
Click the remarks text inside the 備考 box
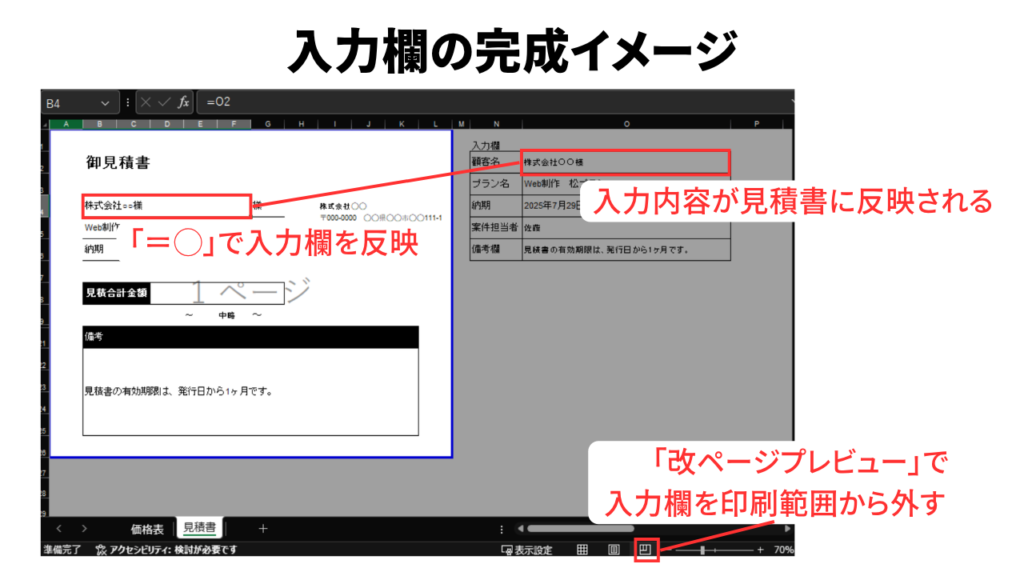pos(178,391)
